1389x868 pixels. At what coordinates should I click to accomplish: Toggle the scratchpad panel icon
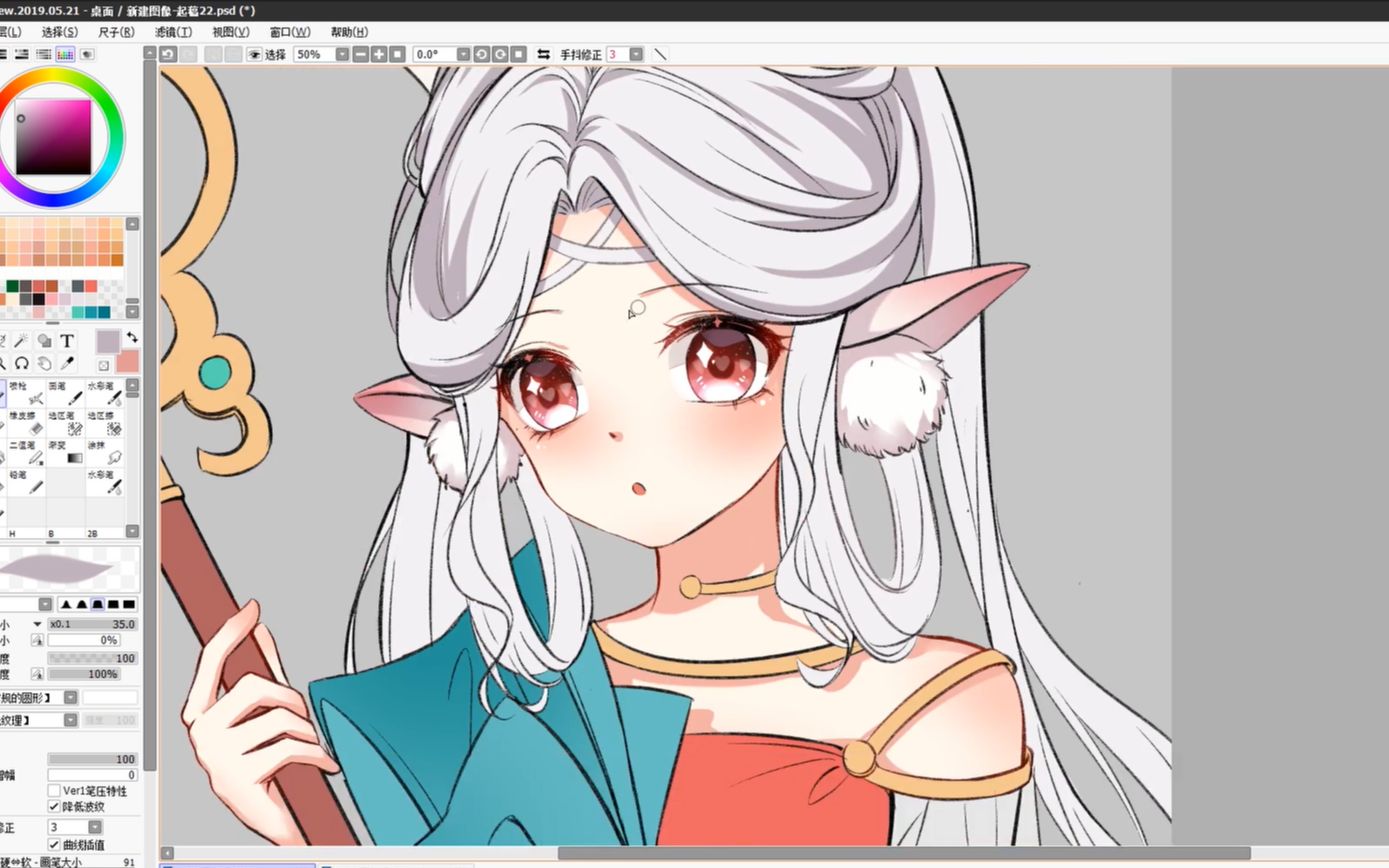[x=87, y=54]
